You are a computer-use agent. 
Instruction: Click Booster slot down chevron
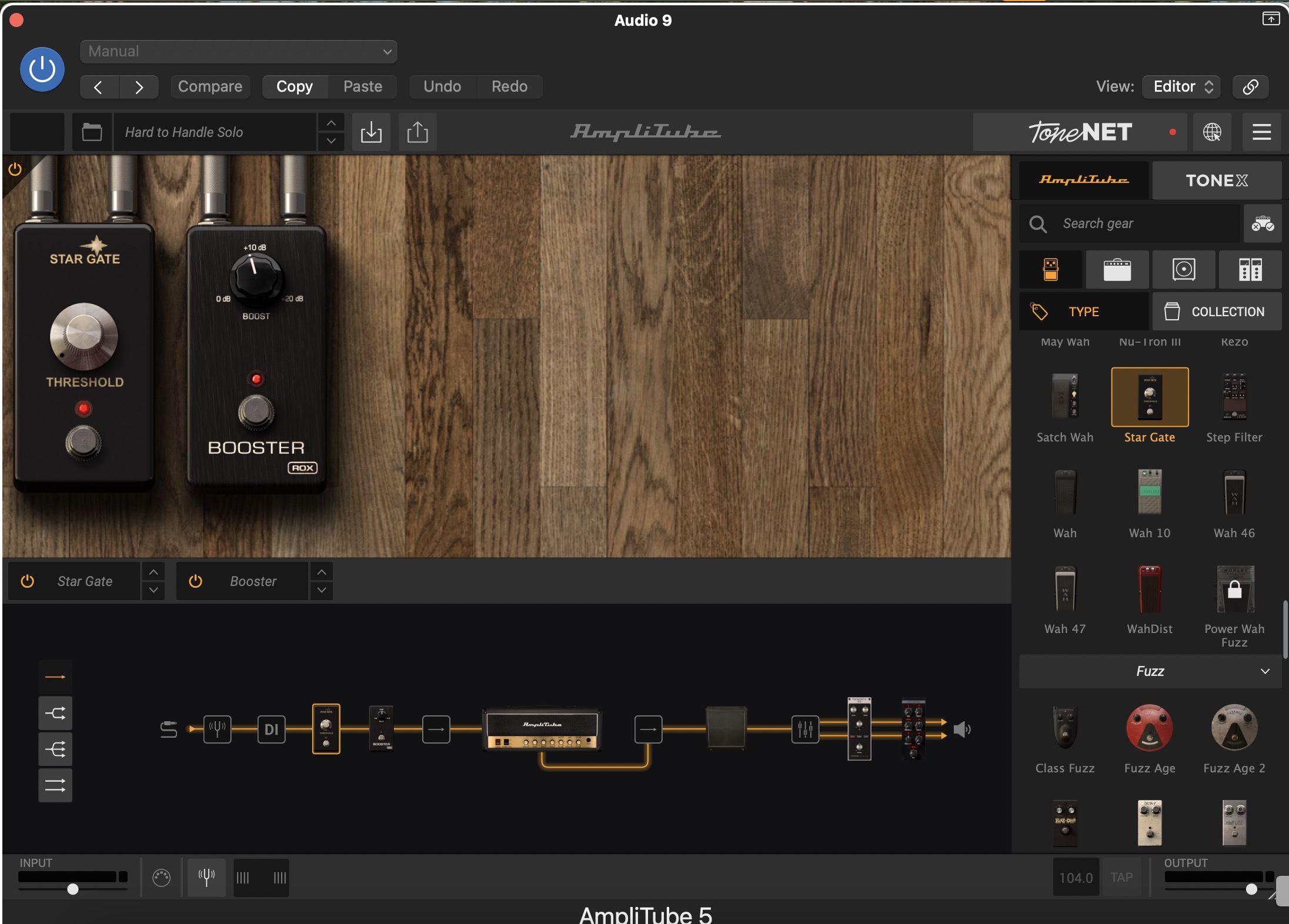click(321, 591)
